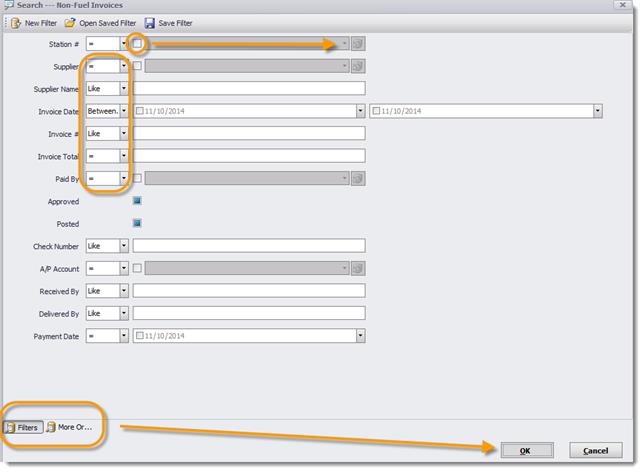
Task: Click the Save Filter disk icon
Action: coord(150,22)
